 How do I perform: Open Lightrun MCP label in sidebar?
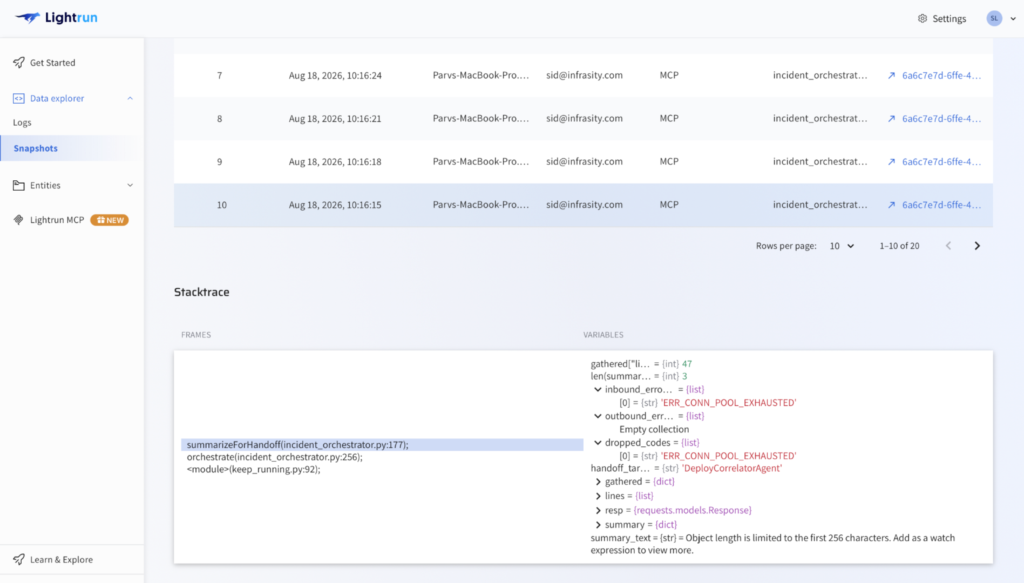click(x=57, y=220)
